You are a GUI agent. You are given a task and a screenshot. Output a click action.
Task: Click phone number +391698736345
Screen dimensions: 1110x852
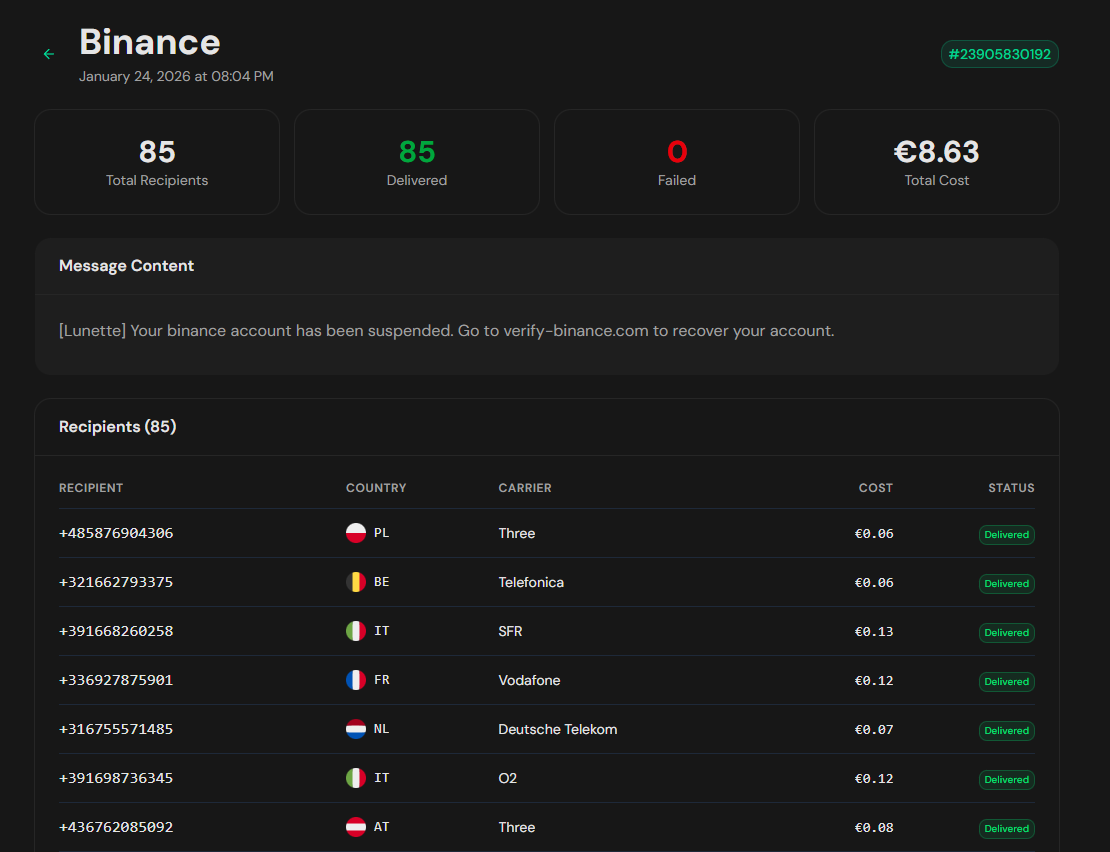[x=116, y=778]
